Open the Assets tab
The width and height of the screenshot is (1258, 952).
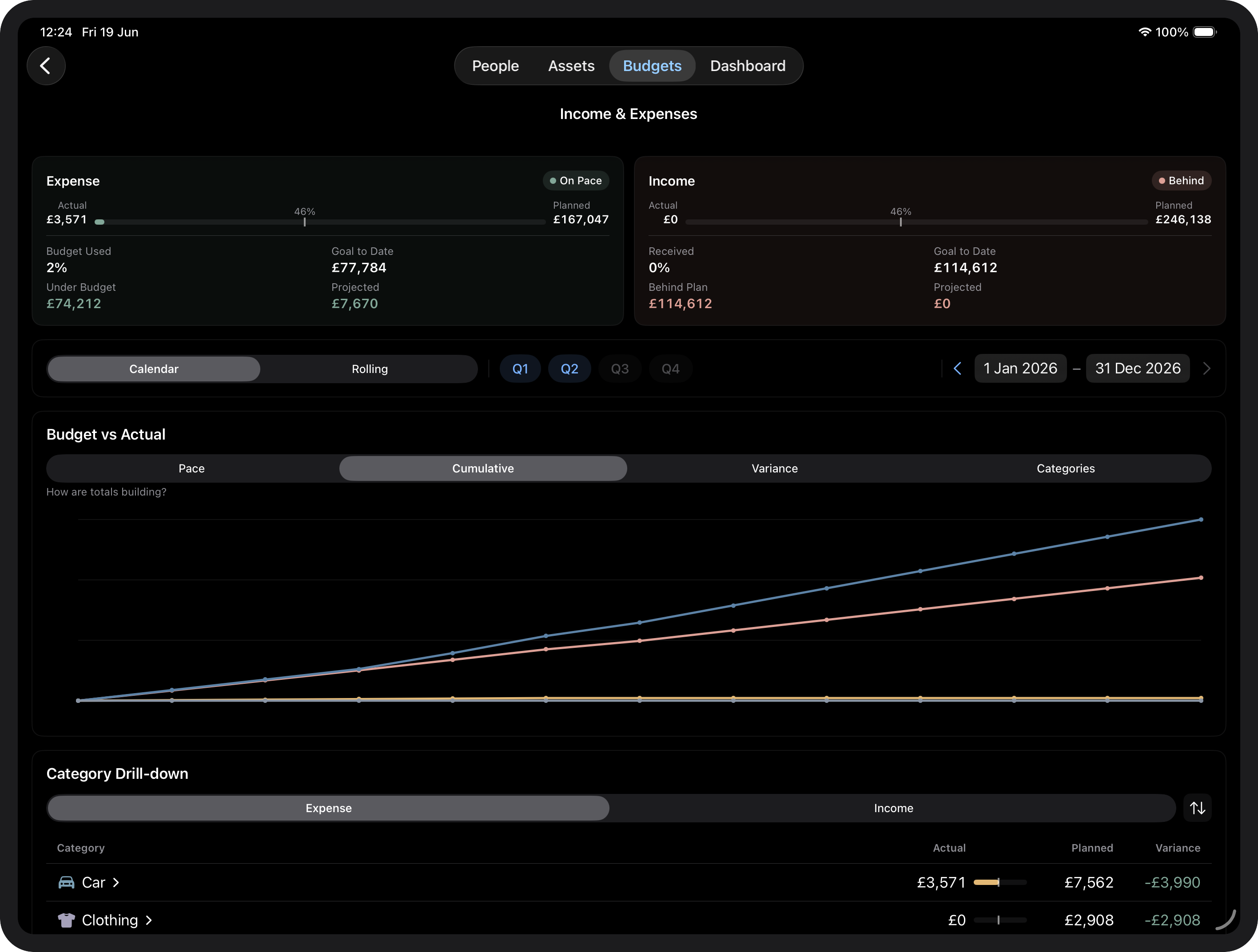[x=571, y=66]
